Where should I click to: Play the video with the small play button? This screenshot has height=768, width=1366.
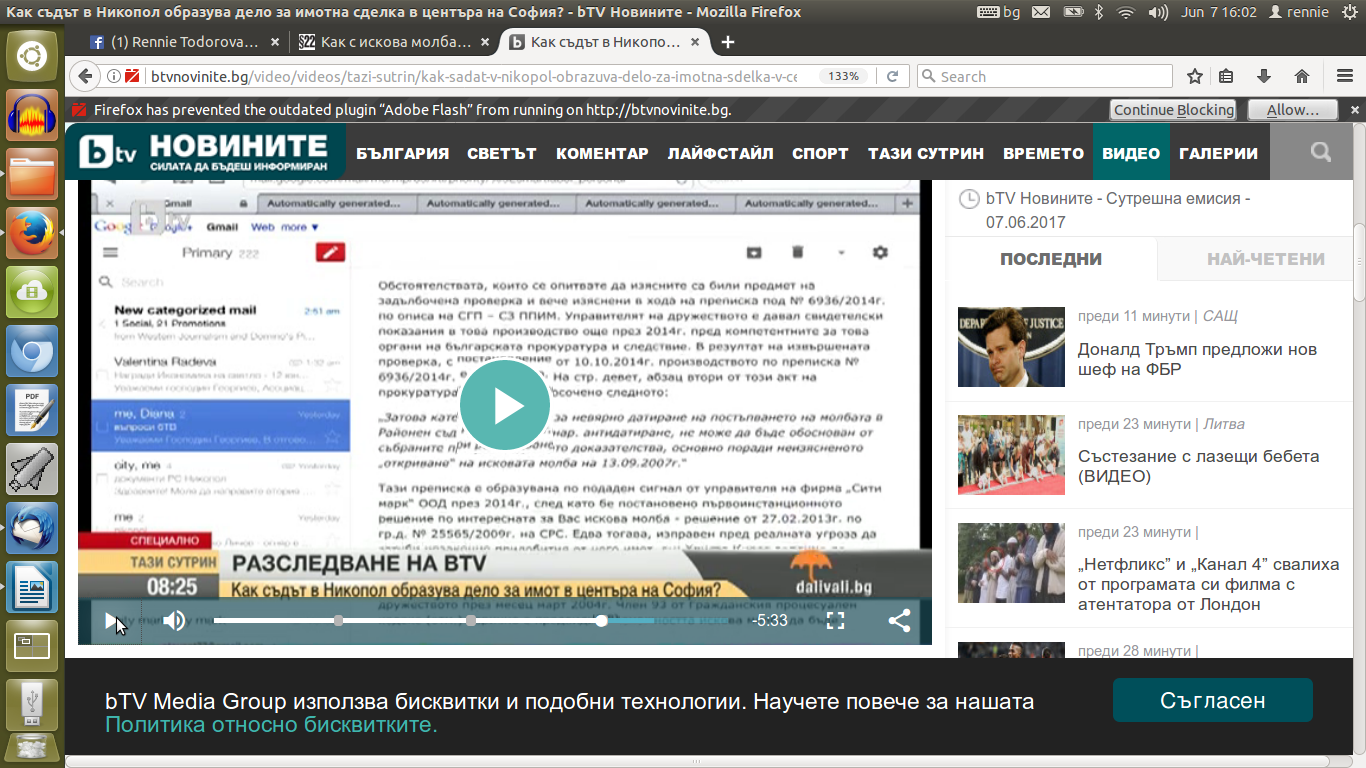113,621
